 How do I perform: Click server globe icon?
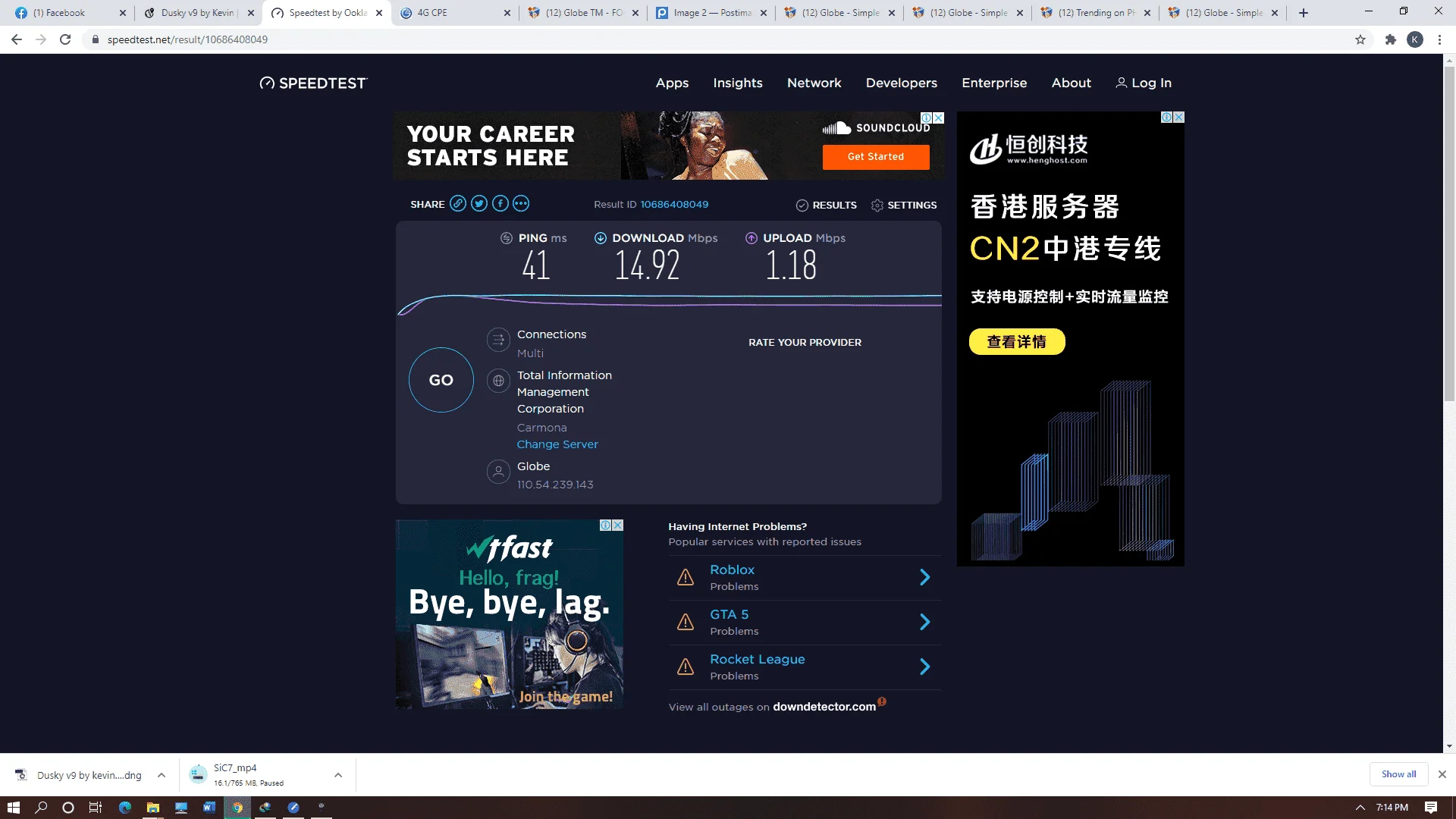pos(498,381)
